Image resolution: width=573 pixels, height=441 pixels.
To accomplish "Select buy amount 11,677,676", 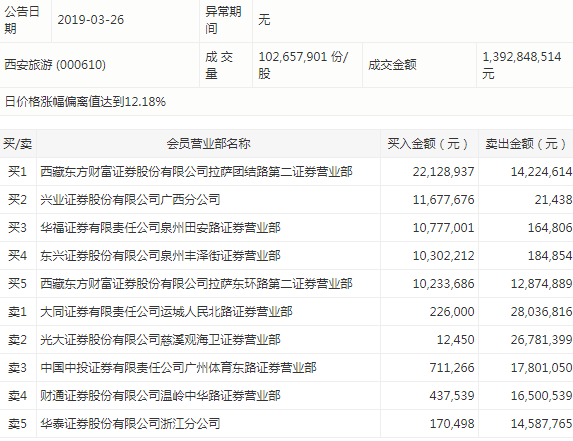I will [x=443, y=199].
